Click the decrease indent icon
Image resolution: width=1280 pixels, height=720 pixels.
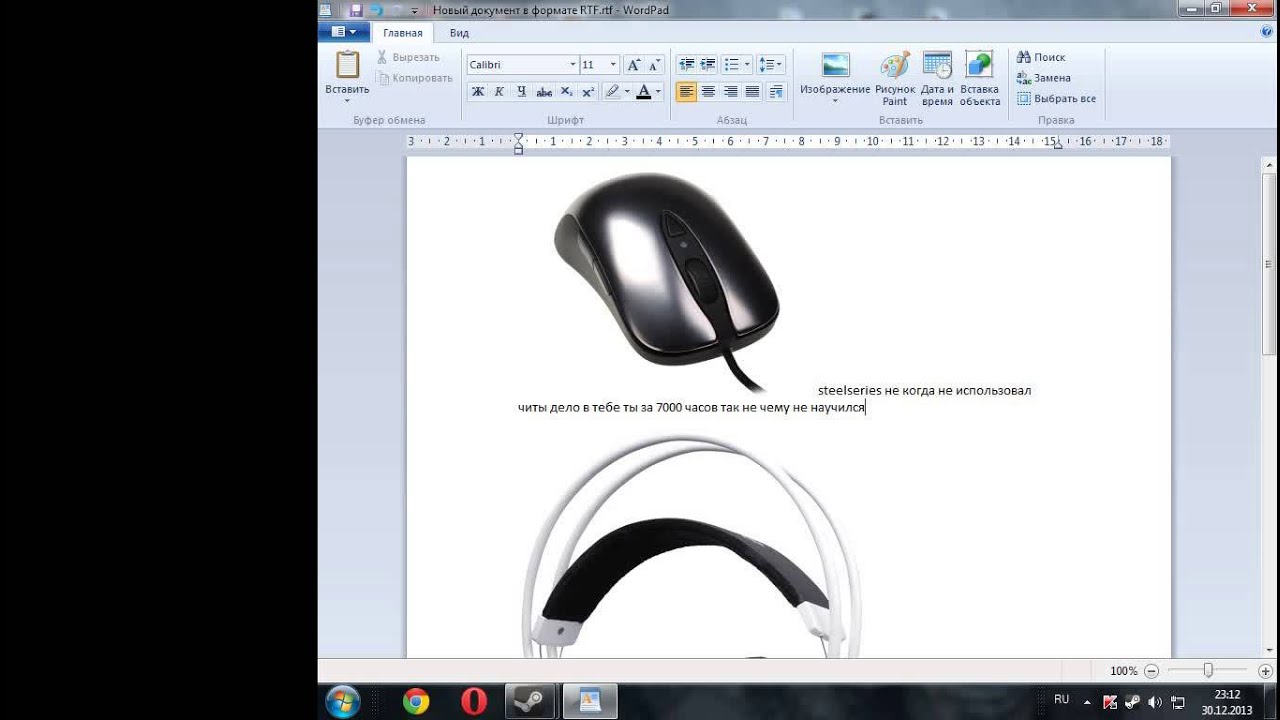(686, 65)
